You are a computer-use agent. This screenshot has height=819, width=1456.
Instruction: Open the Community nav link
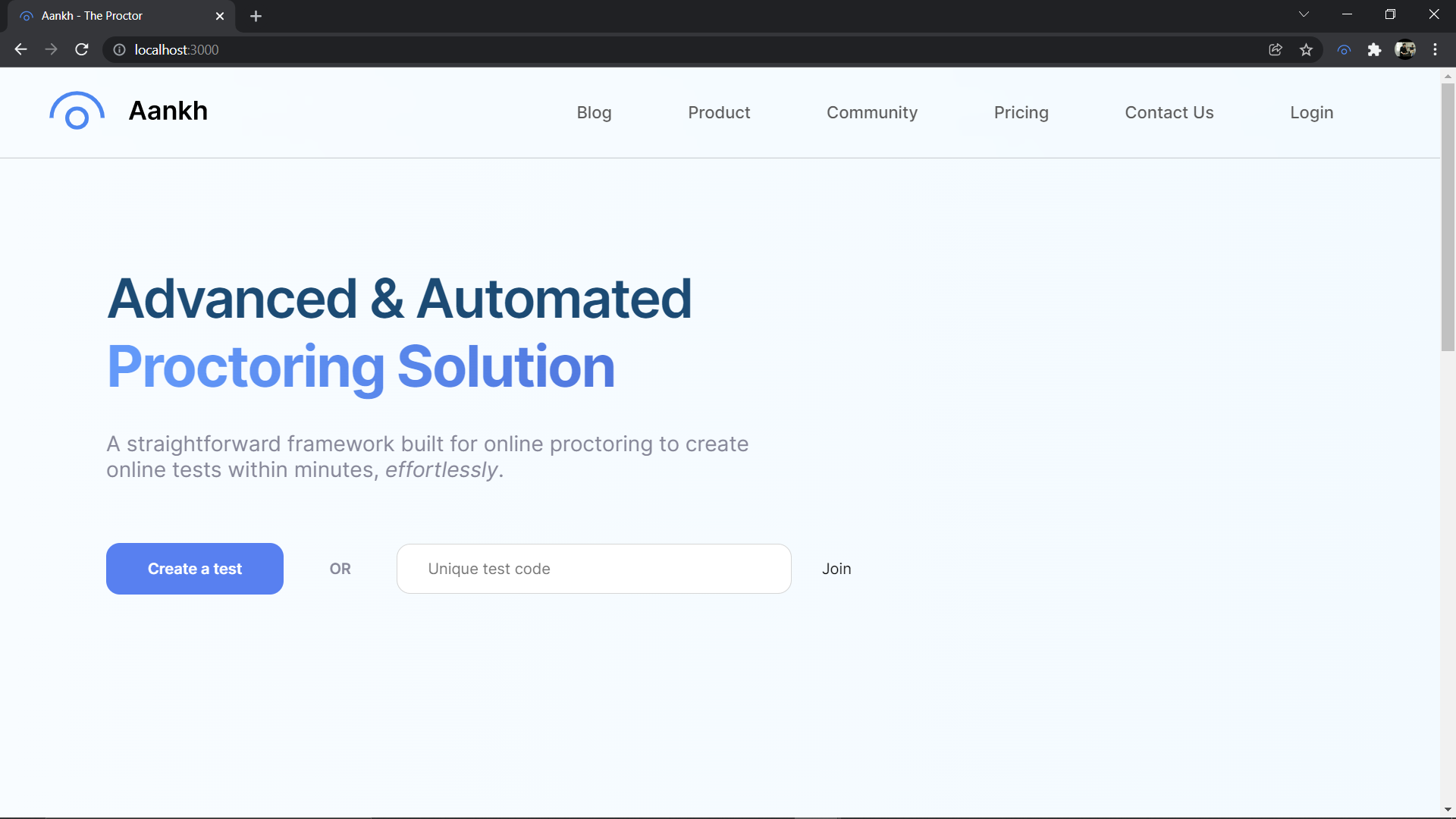(871, 112)
